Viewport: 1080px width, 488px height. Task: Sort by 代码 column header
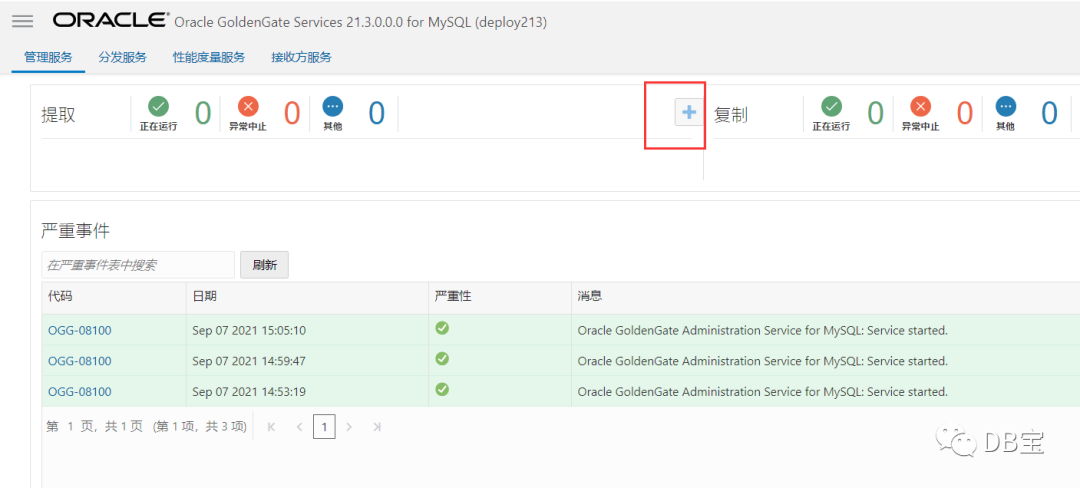pyautogui.click(x=60, y=296)
